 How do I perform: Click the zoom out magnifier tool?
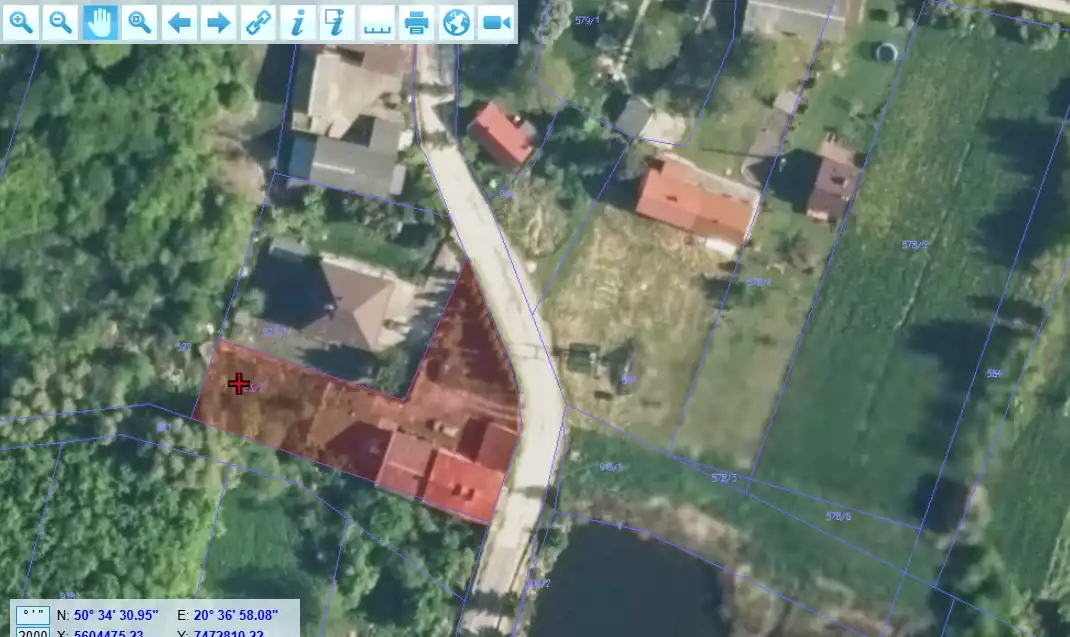pos(61,22)
